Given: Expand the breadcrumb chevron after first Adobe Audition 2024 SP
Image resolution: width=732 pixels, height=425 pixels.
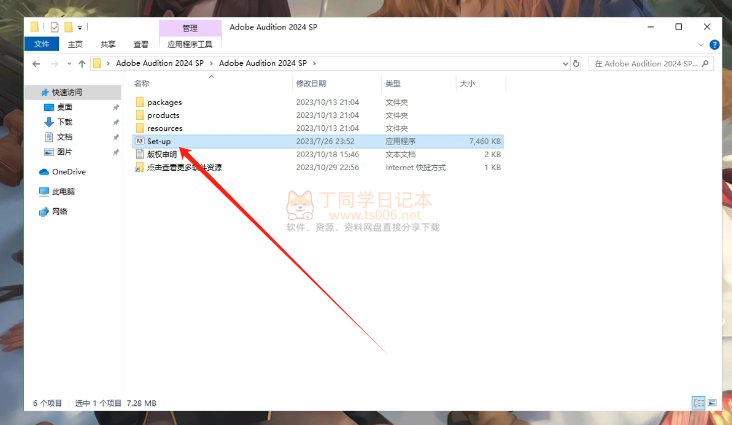Looking at the screenshot, I should point(211,63).
